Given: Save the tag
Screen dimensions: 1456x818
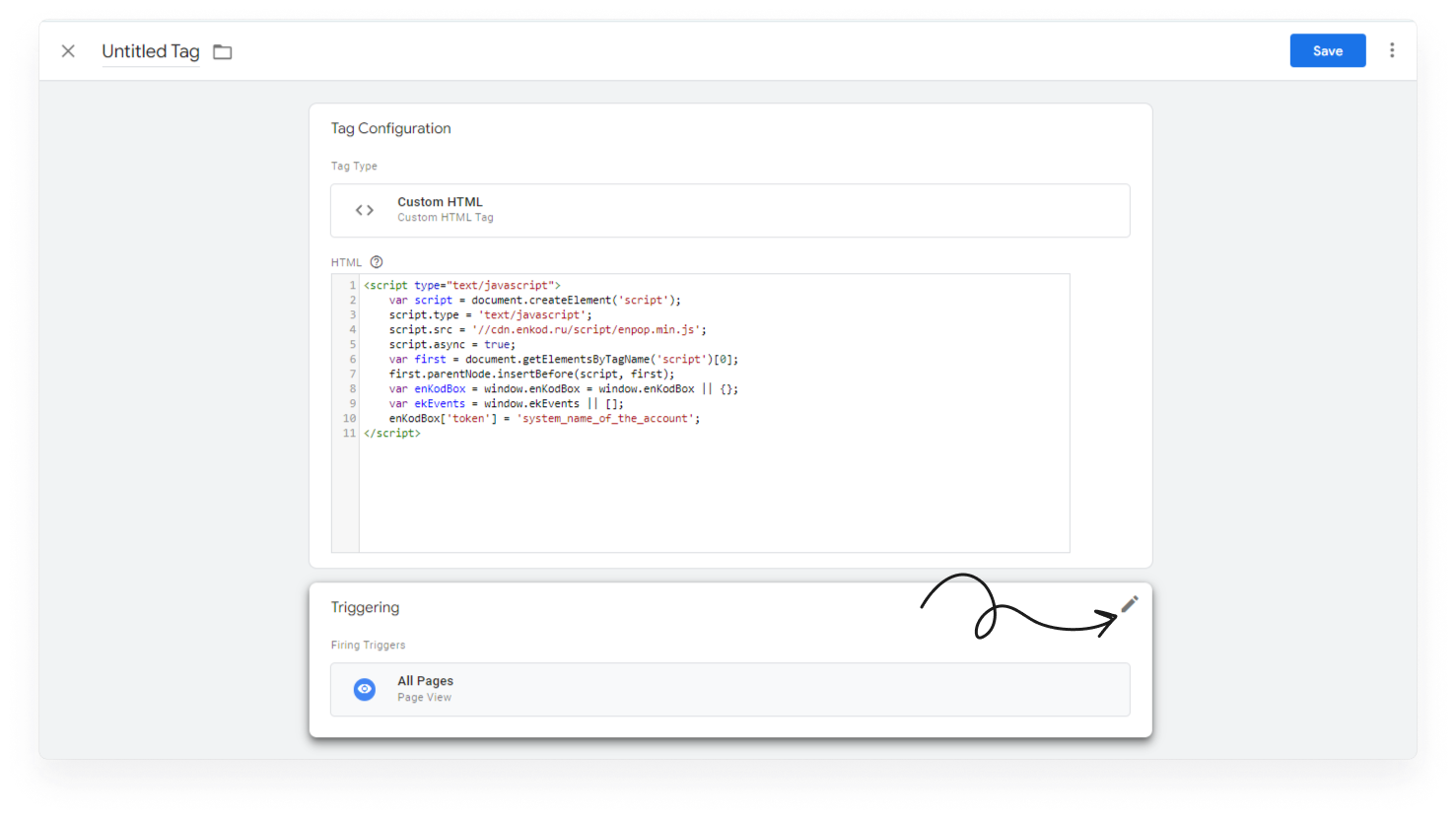Looking at the screenshot, I should (x=1327, y=51).
